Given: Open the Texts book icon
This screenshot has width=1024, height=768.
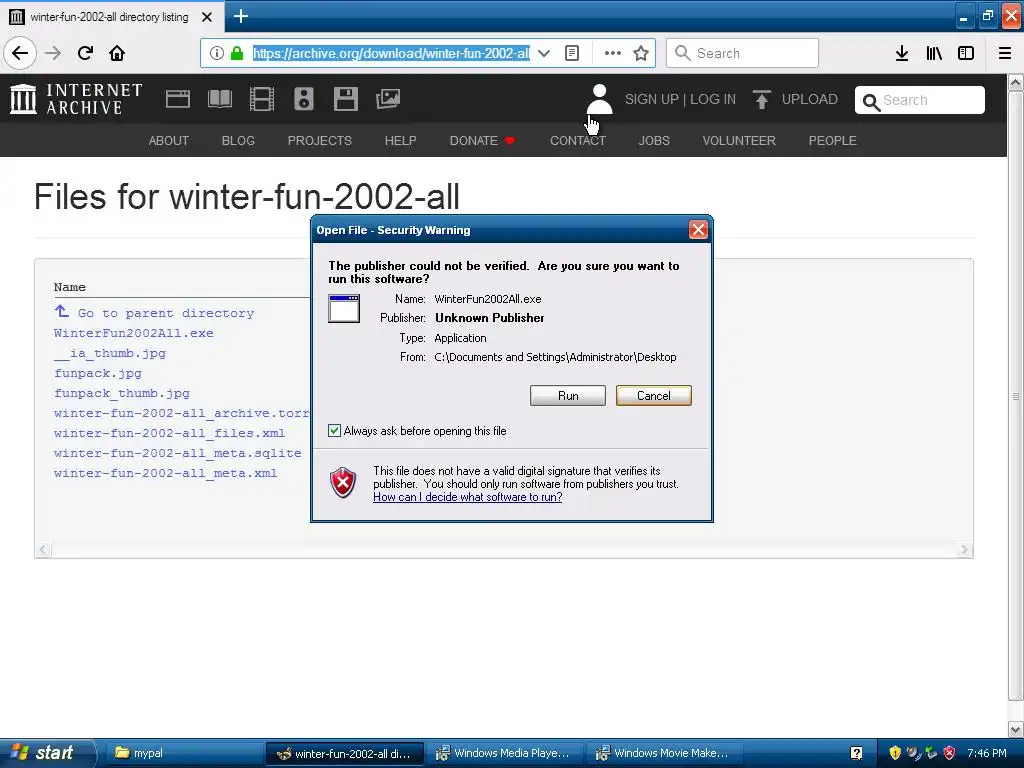Looking at the screenshot, I should point(219,99).
